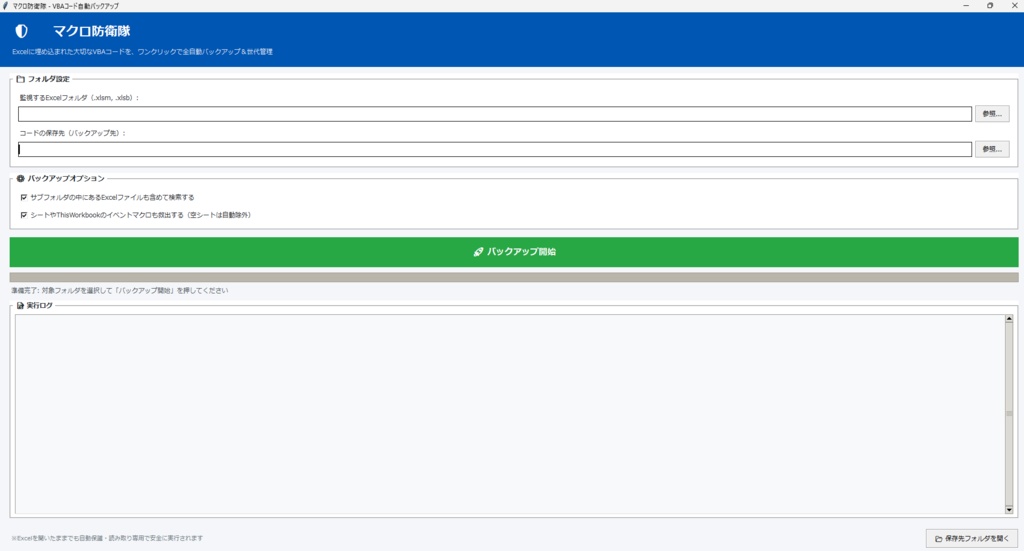Click the footer note about 読み取り専用

point(107,538)
